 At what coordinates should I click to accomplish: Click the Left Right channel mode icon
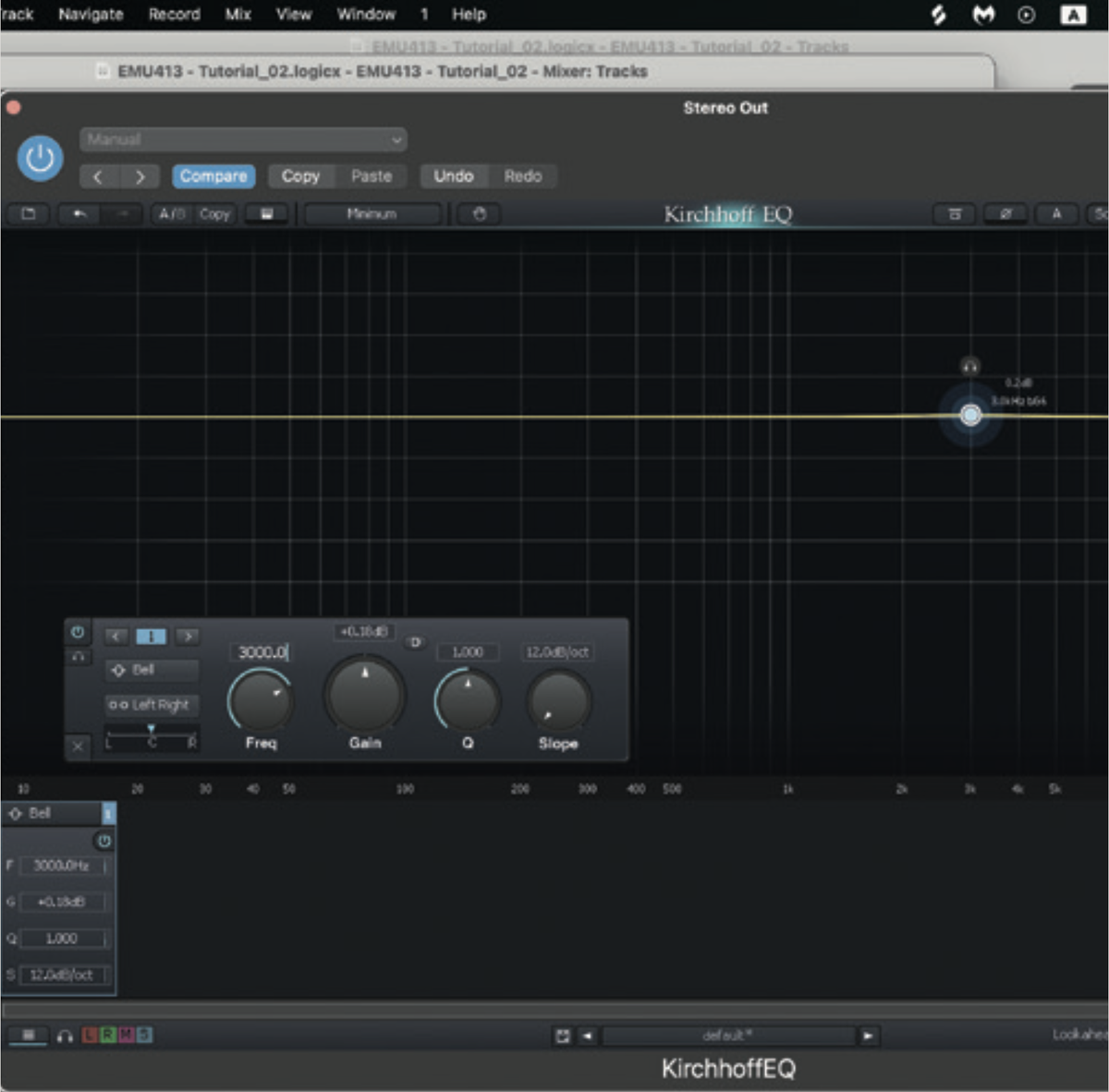(x=151, y=705)
